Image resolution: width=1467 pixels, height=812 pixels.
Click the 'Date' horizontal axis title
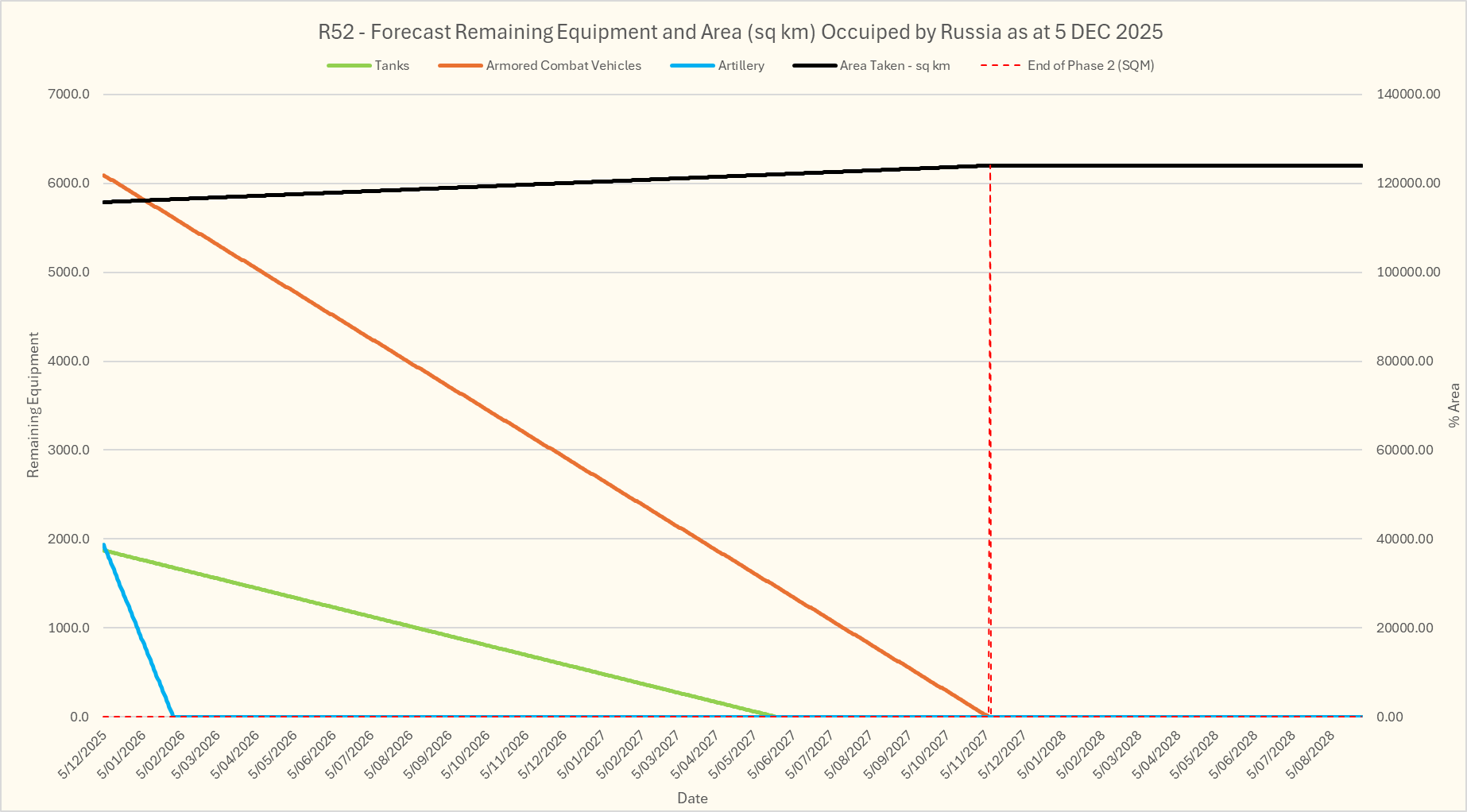(692, 798)
